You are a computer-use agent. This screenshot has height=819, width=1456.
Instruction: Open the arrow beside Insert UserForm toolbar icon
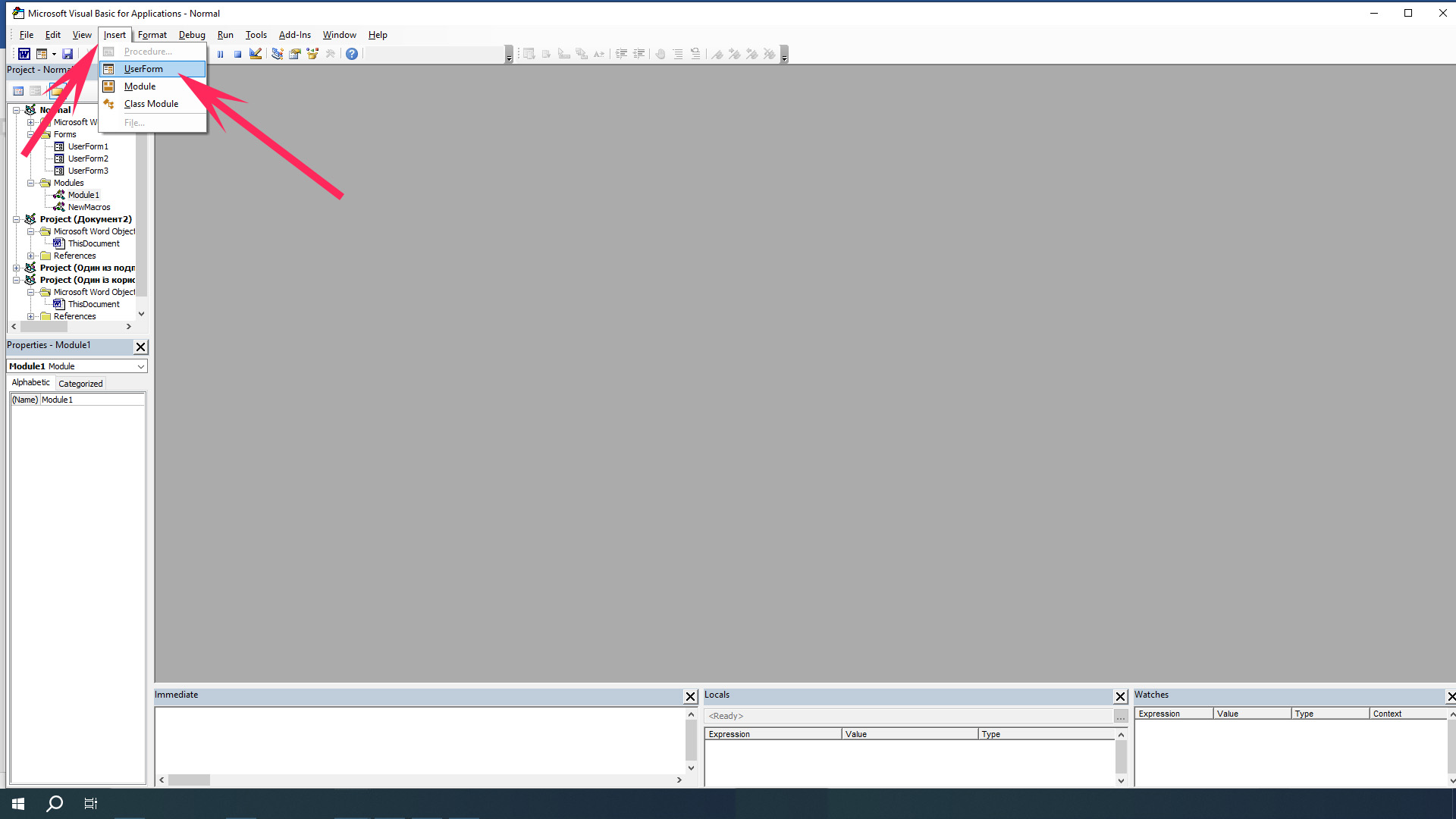point(54,54)
